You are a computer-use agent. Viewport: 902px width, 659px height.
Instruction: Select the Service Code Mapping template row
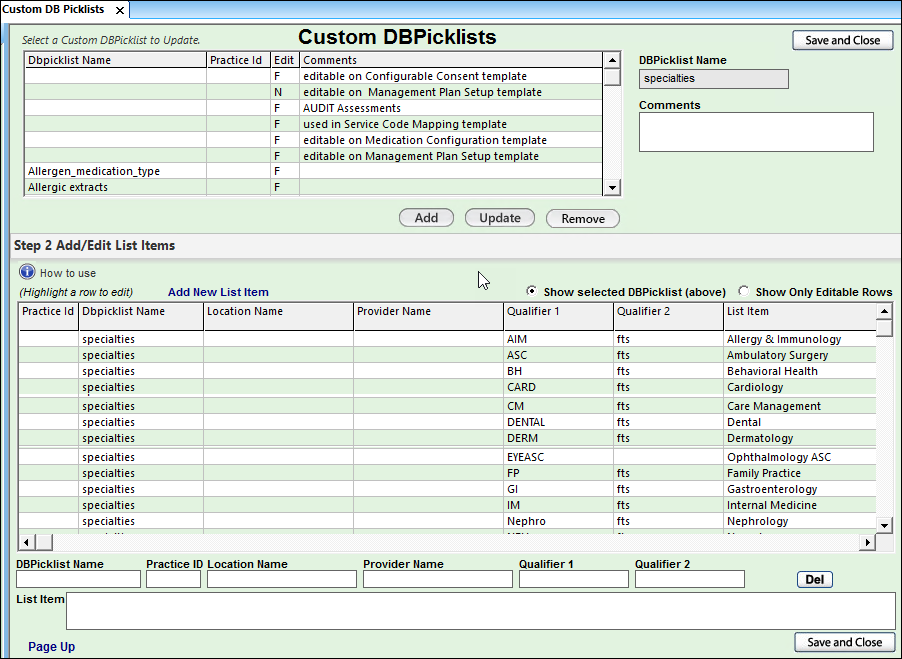pyautogui.click(x=314, y=124)
